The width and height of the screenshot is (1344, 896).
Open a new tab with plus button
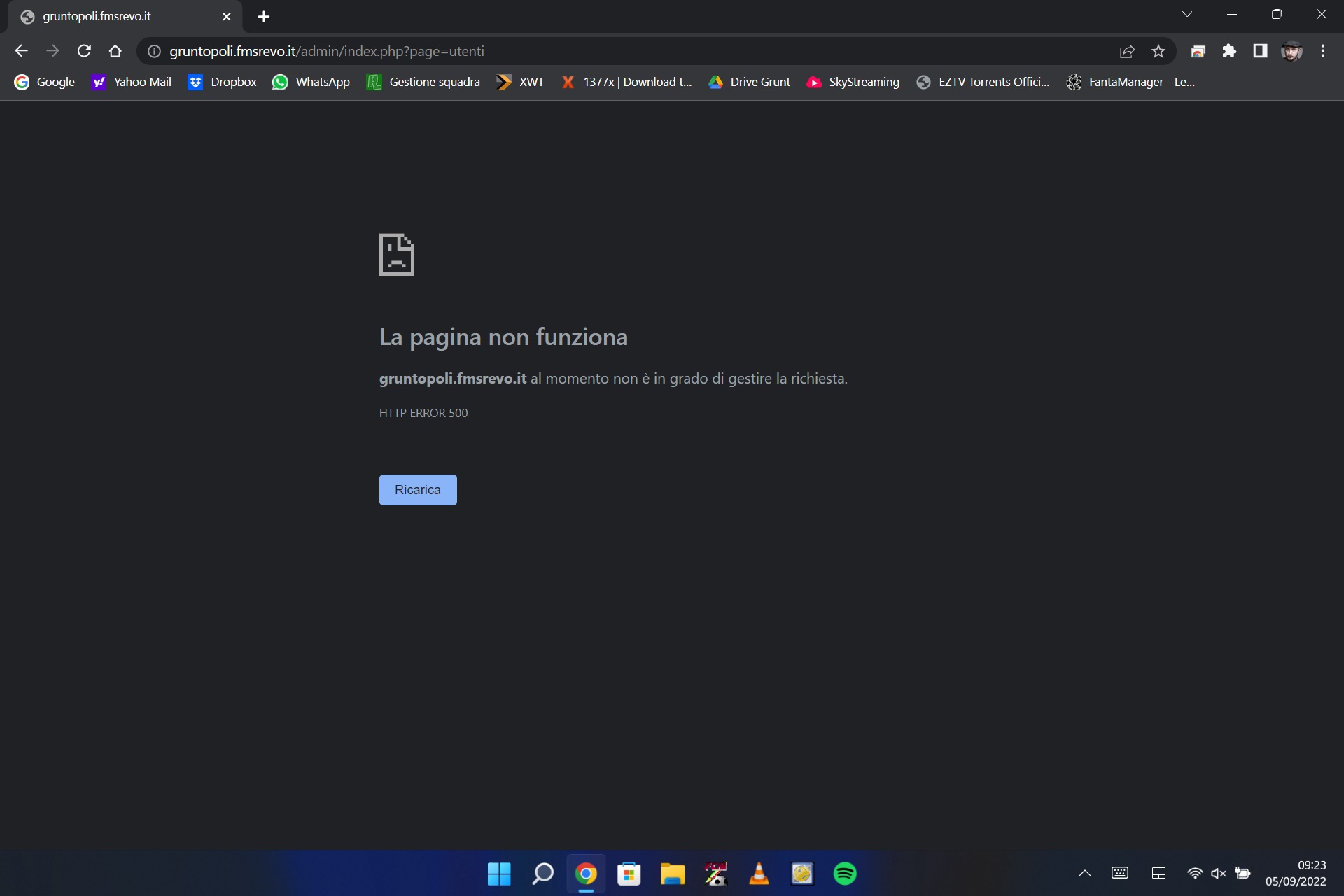coord(263,17)
